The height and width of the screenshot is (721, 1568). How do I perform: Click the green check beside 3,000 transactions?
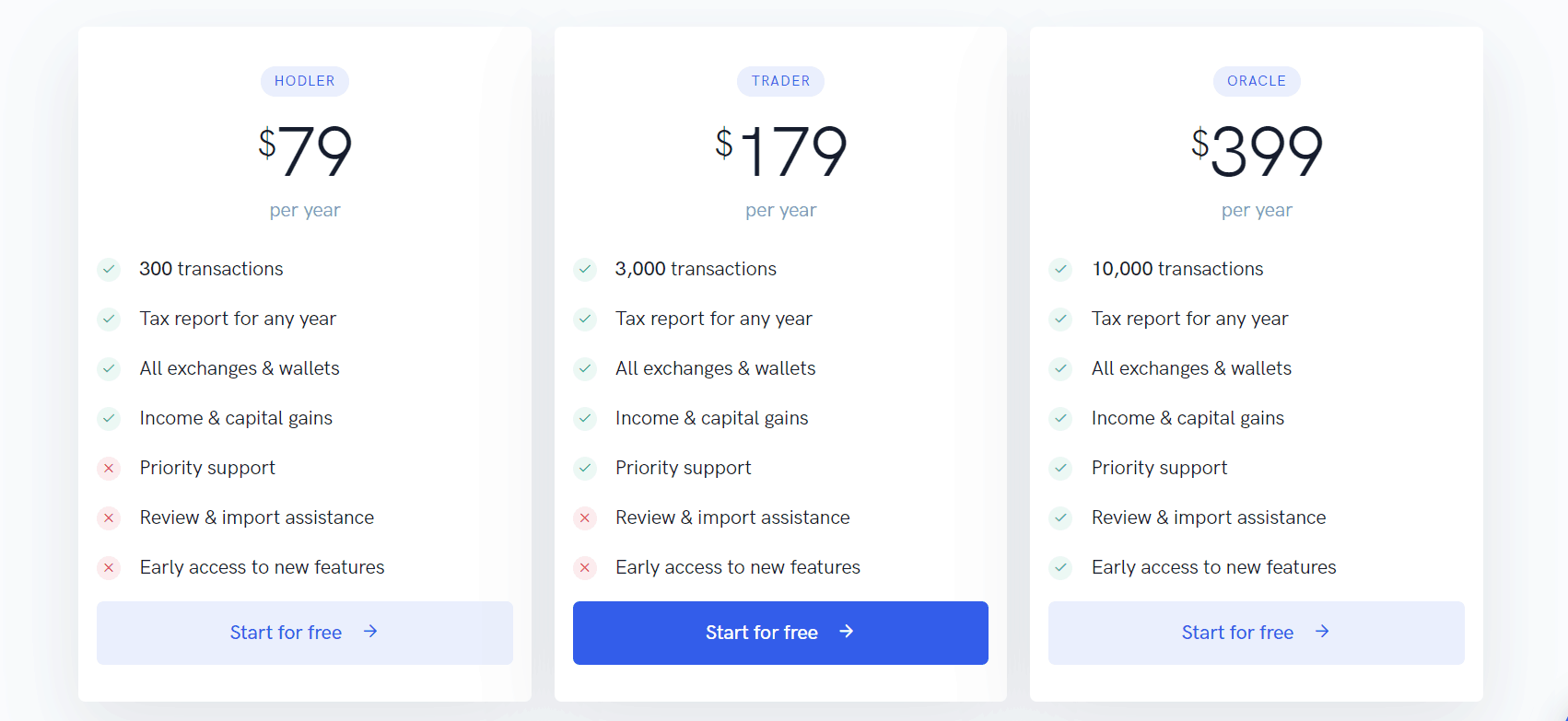click(x=585, y=269)
